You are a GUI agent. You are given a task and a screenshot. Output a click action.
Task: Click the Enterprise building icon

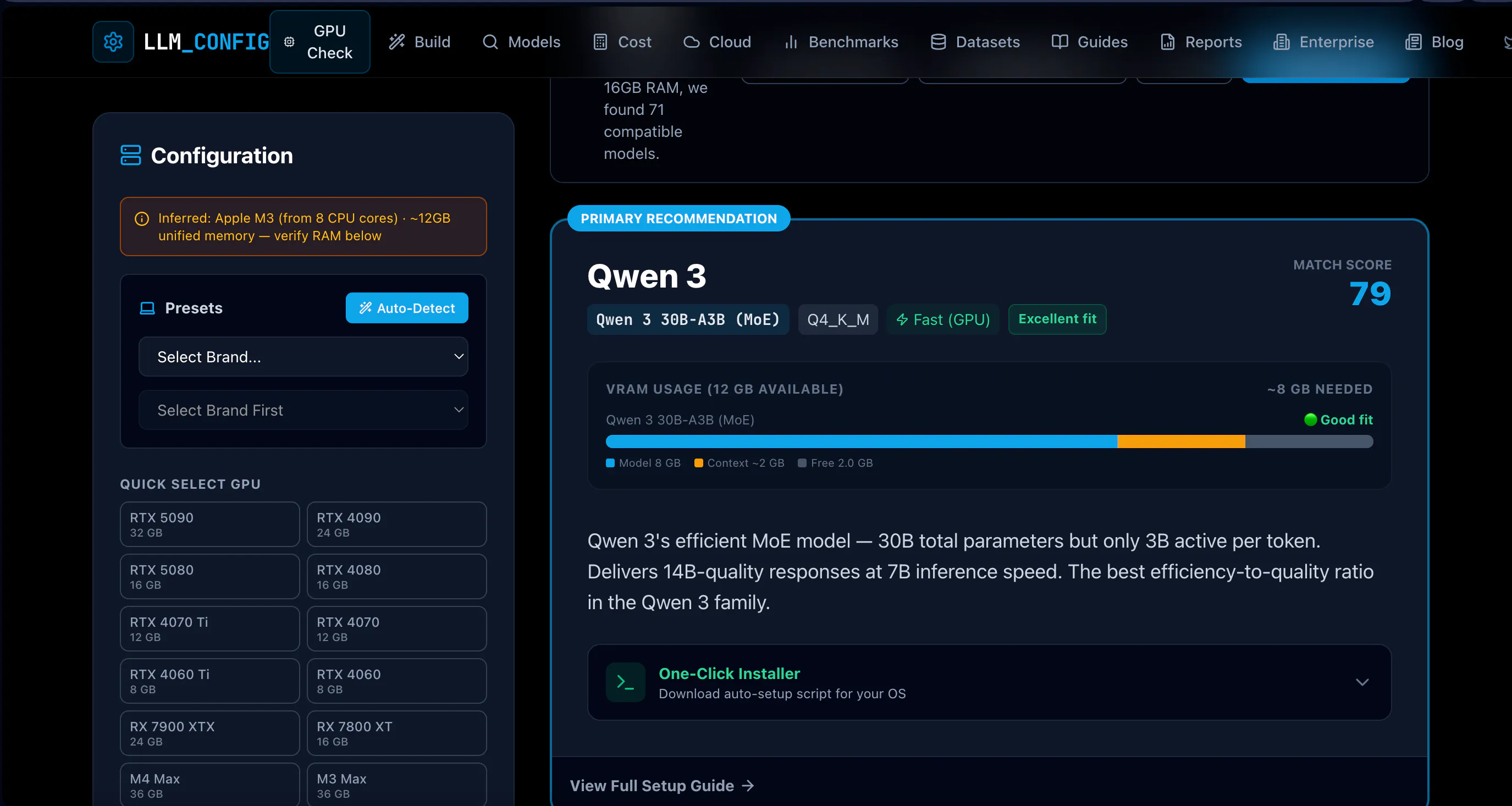1281,42
